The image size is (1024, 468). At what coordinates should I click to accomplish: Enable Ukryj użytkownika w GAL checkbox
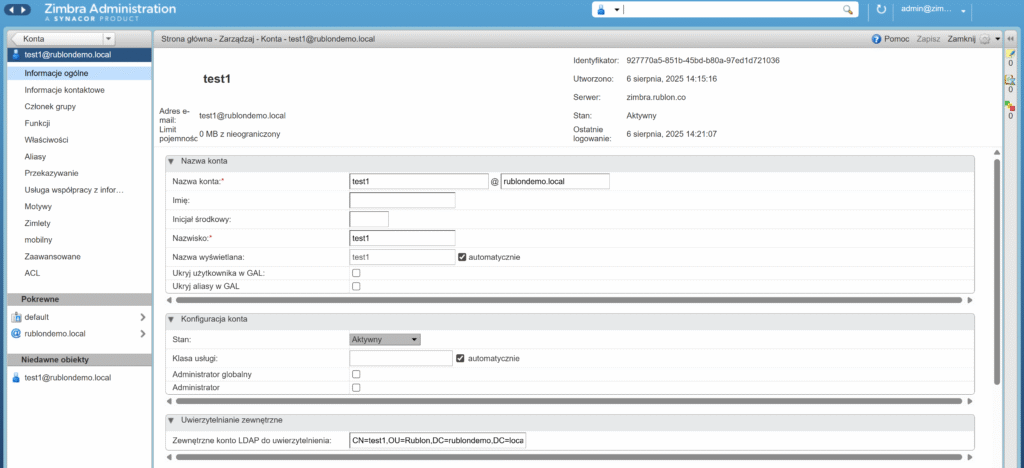[x=356, y=273]
